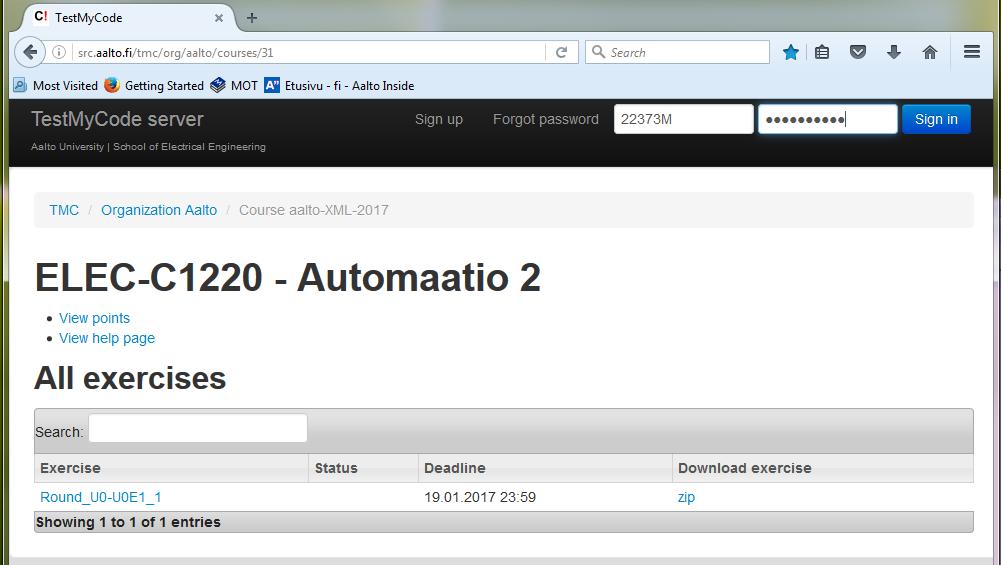Click 'Showing 1 to 1 of 1 entries'

(x=128, y=522)
